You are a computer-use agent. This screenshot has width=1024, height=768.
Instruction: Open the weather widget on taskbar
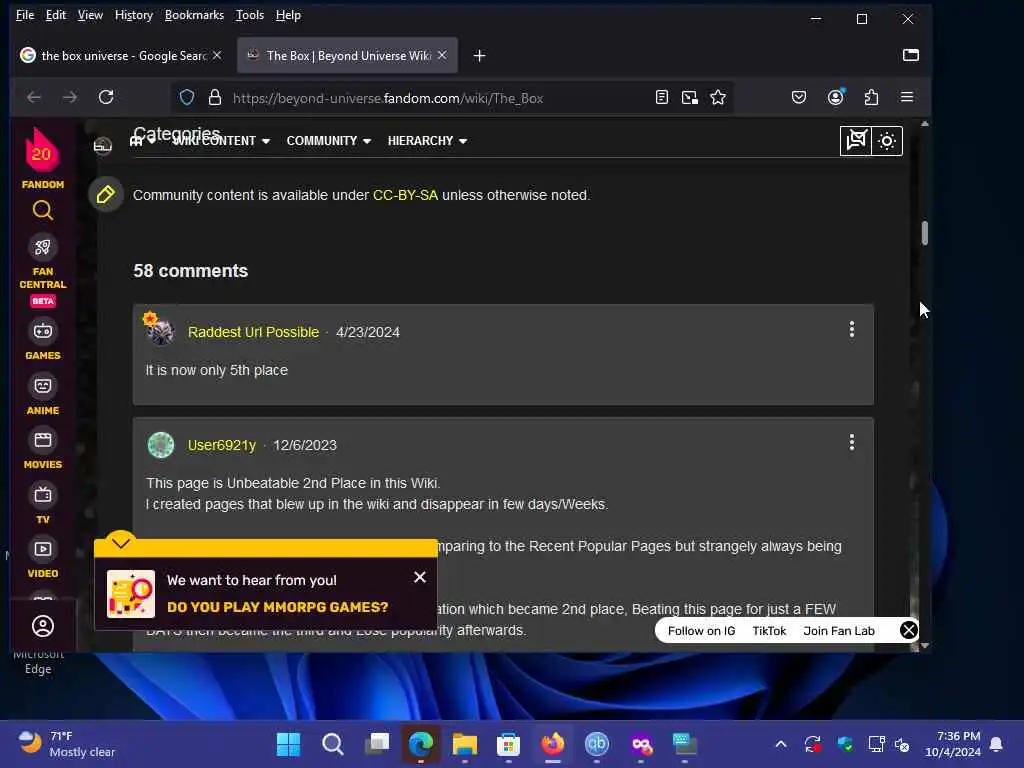point(65,744)
